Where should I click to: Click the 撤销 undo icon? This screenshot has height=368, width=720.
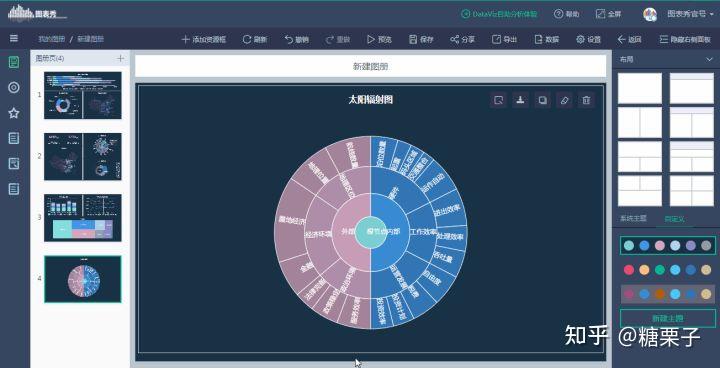(x=289, y=40)
